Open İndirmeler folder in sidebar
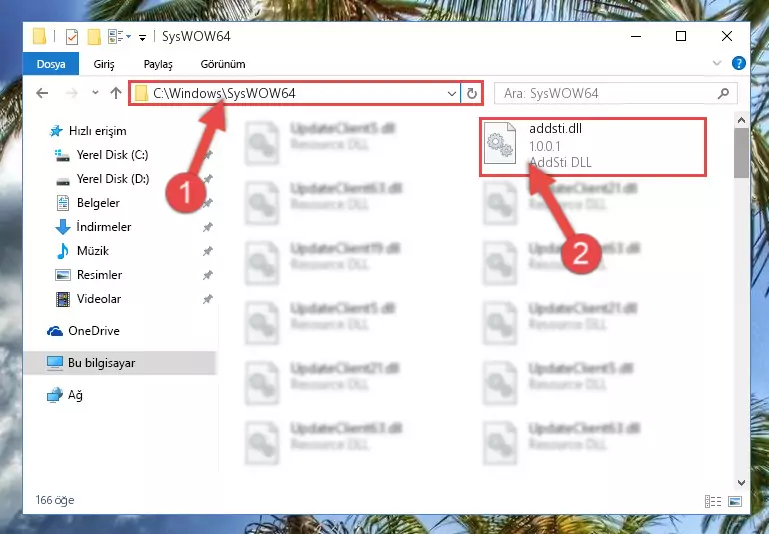769x534 pixels. tap(93, 227)
